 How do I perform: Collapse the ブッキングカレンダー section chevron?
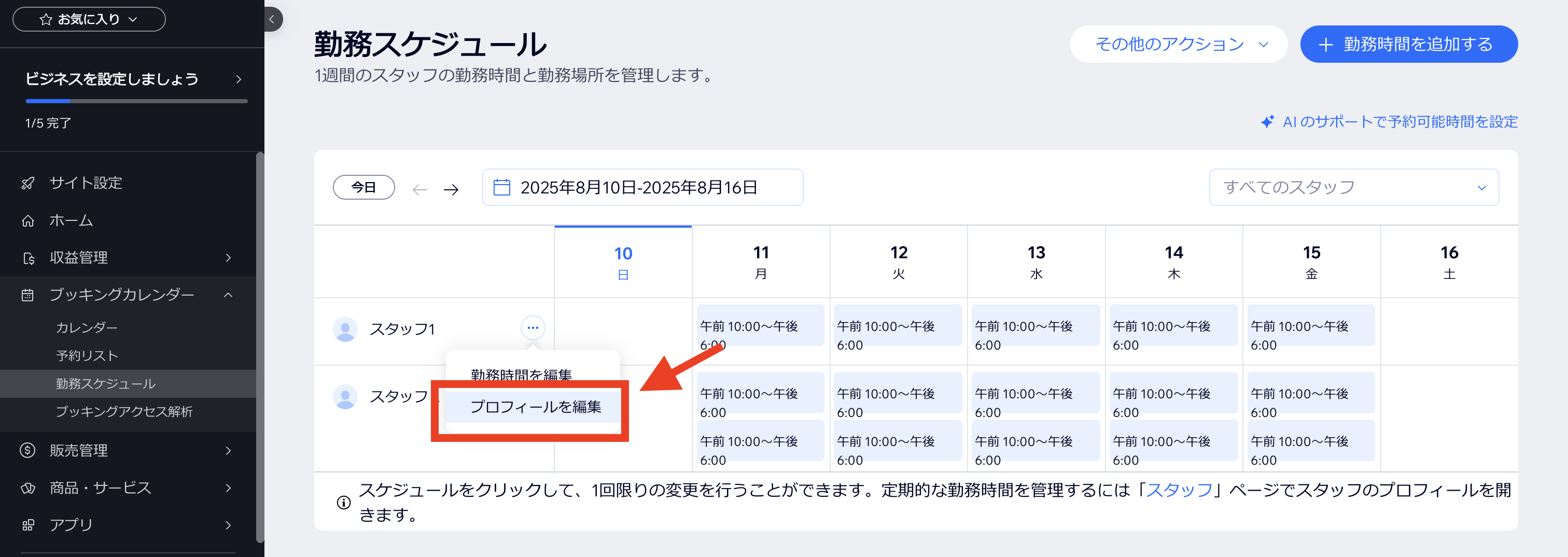coord(229,295)
